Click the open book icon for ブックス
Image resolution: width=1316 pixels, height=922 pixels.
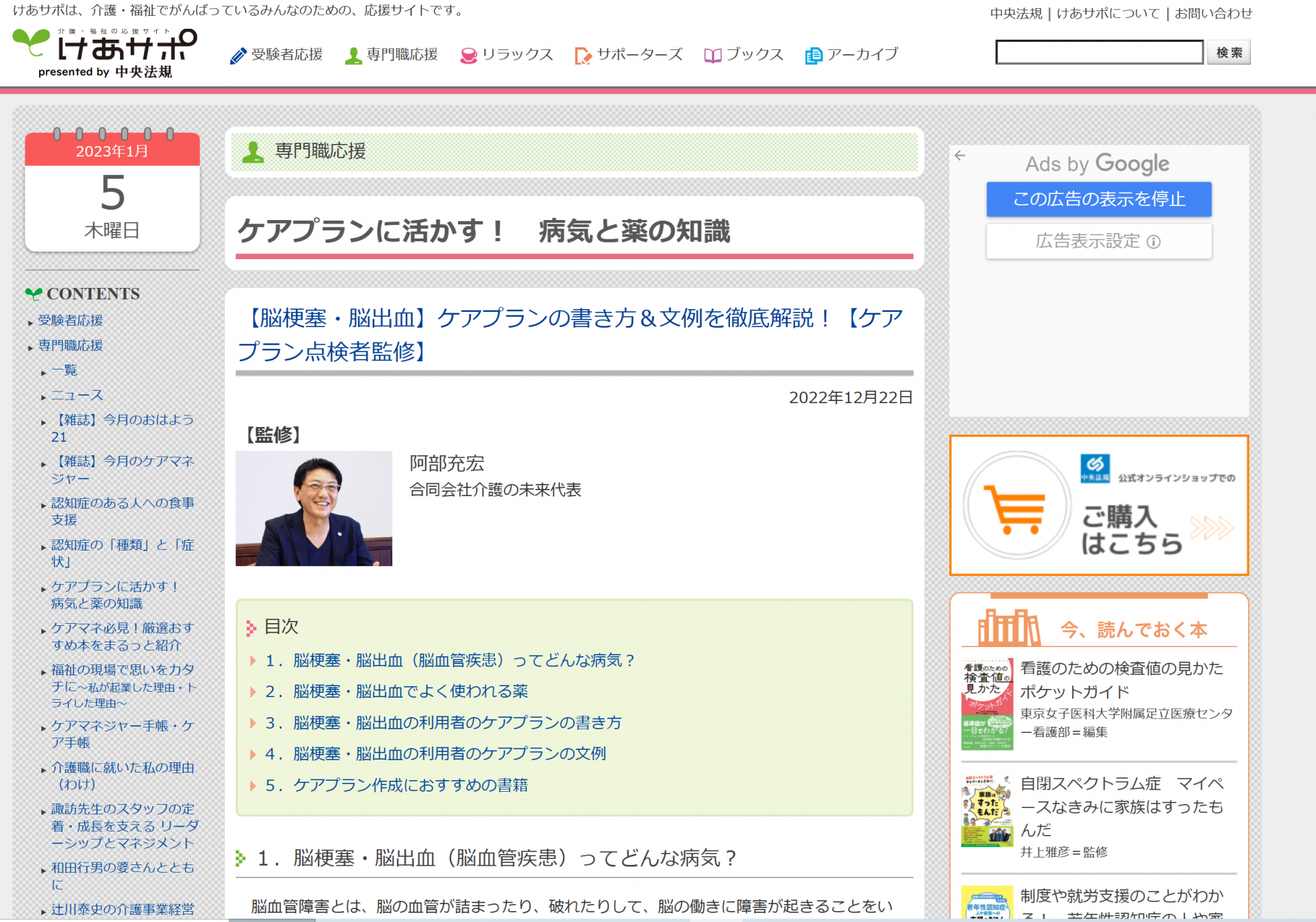coord(712,56)
